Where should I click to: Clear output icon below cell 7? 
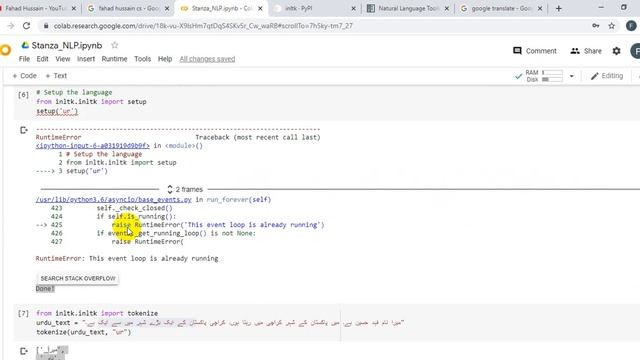24,351
